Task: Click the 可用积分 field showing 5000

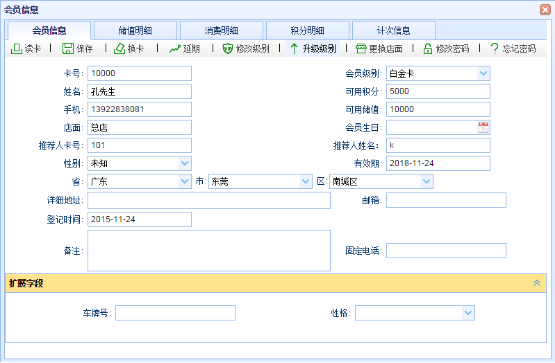Action: (438, 91)
